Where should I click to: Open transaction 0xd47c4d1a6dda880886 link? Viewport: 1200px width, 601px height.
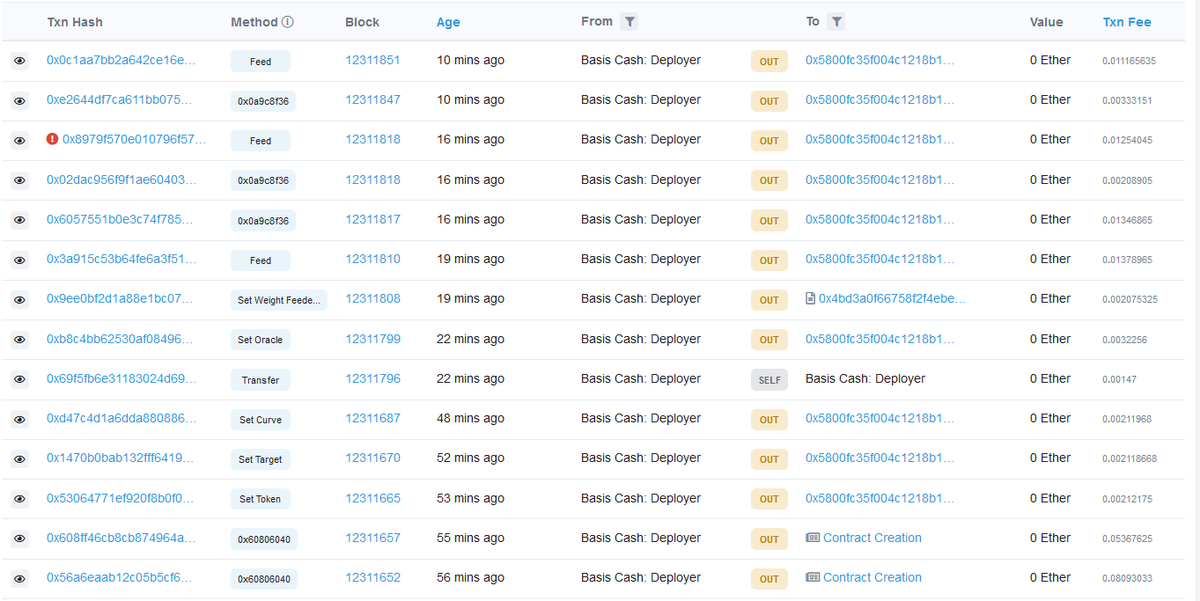(120, 419)
